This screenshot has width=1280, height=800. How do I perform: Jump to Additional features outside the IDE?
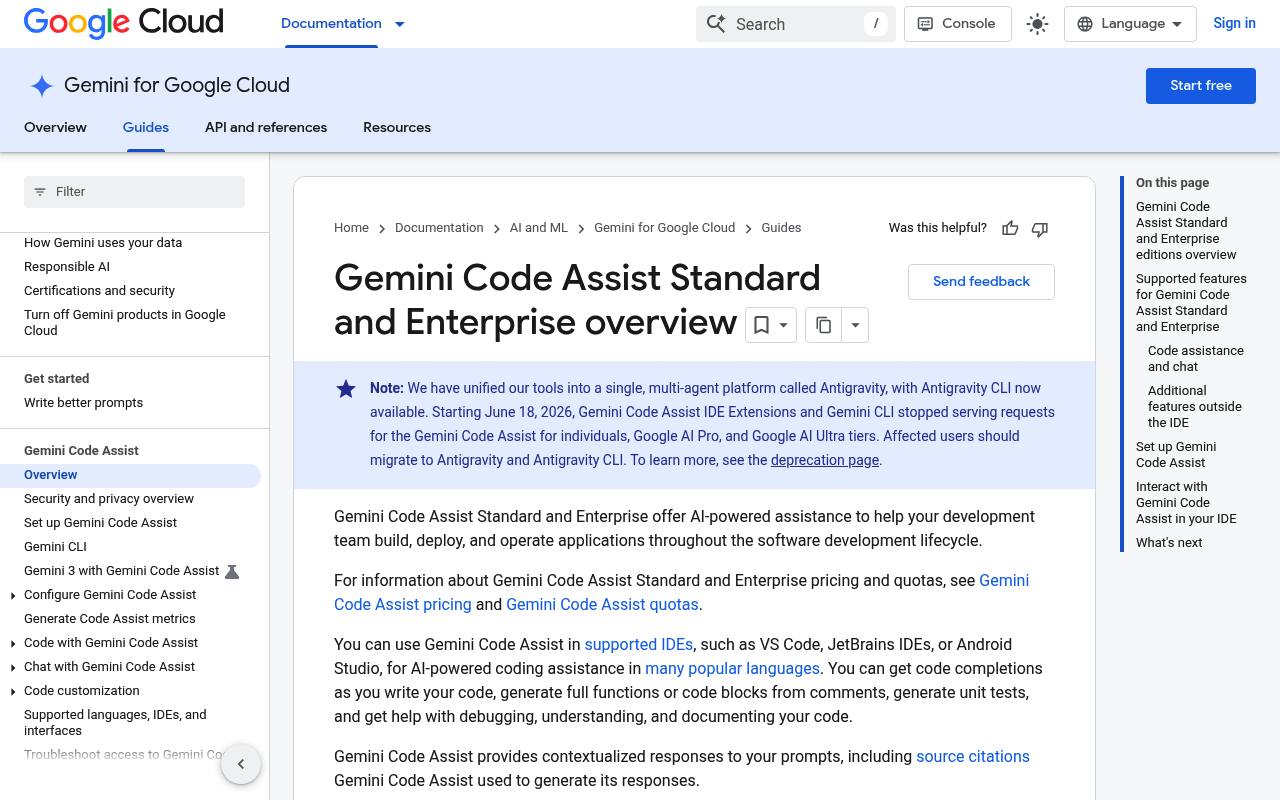click(1195, 407)
